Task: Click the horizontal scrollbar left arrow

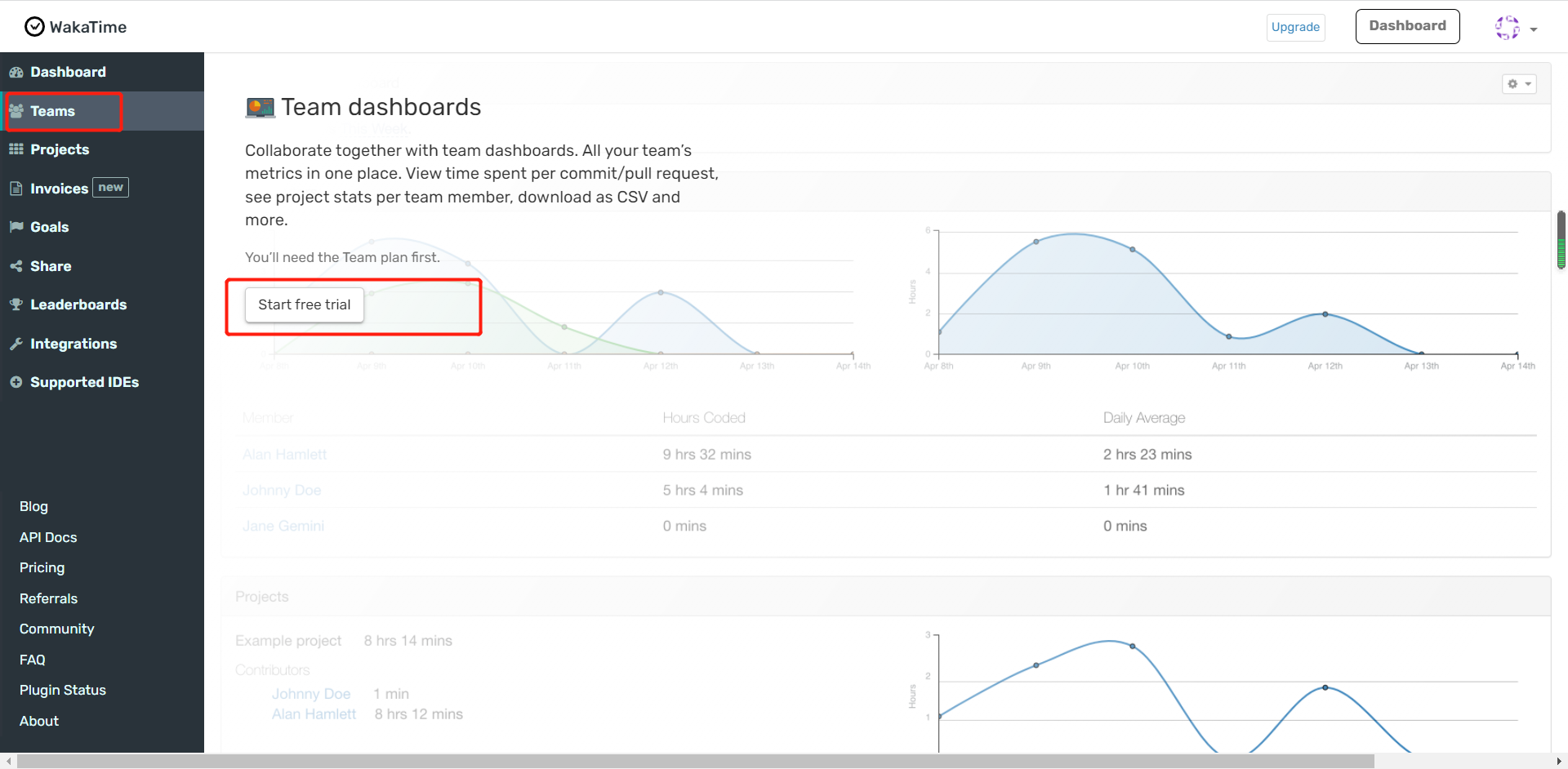Action: (x=8, y=762)
